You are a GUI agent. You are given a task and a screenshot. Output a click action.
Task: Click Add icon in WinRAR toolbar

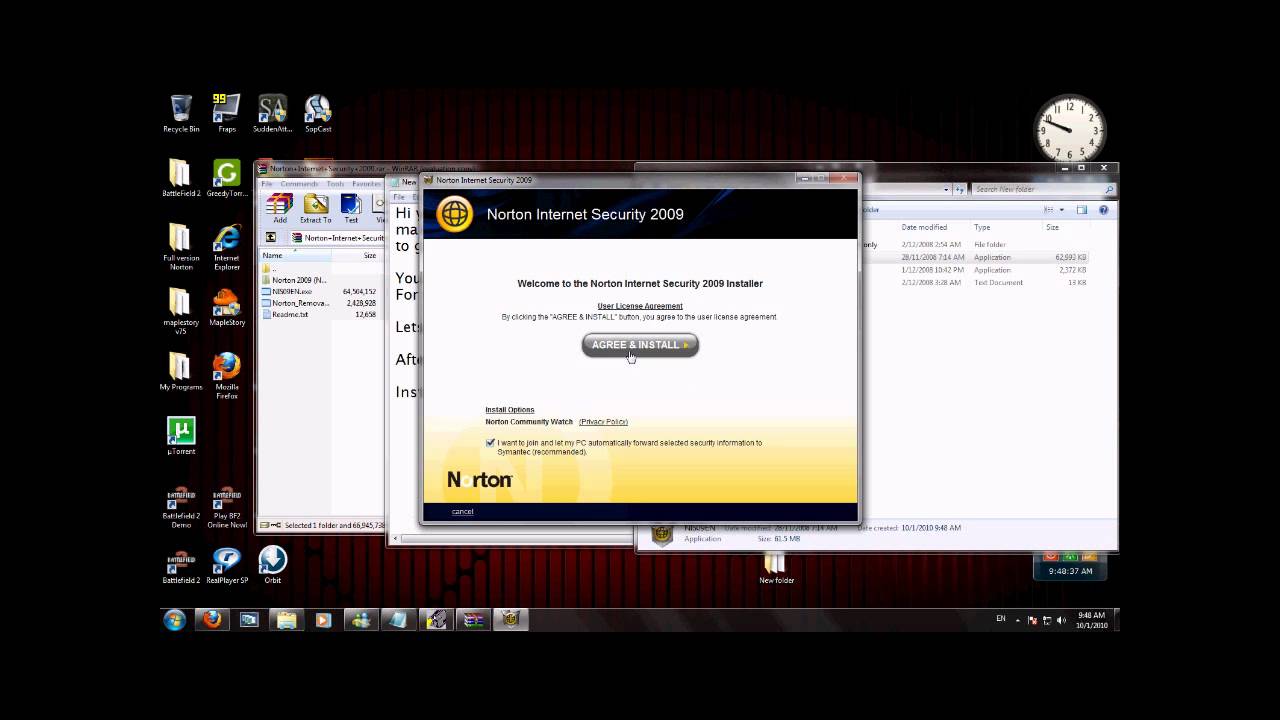tap(280, 207)
